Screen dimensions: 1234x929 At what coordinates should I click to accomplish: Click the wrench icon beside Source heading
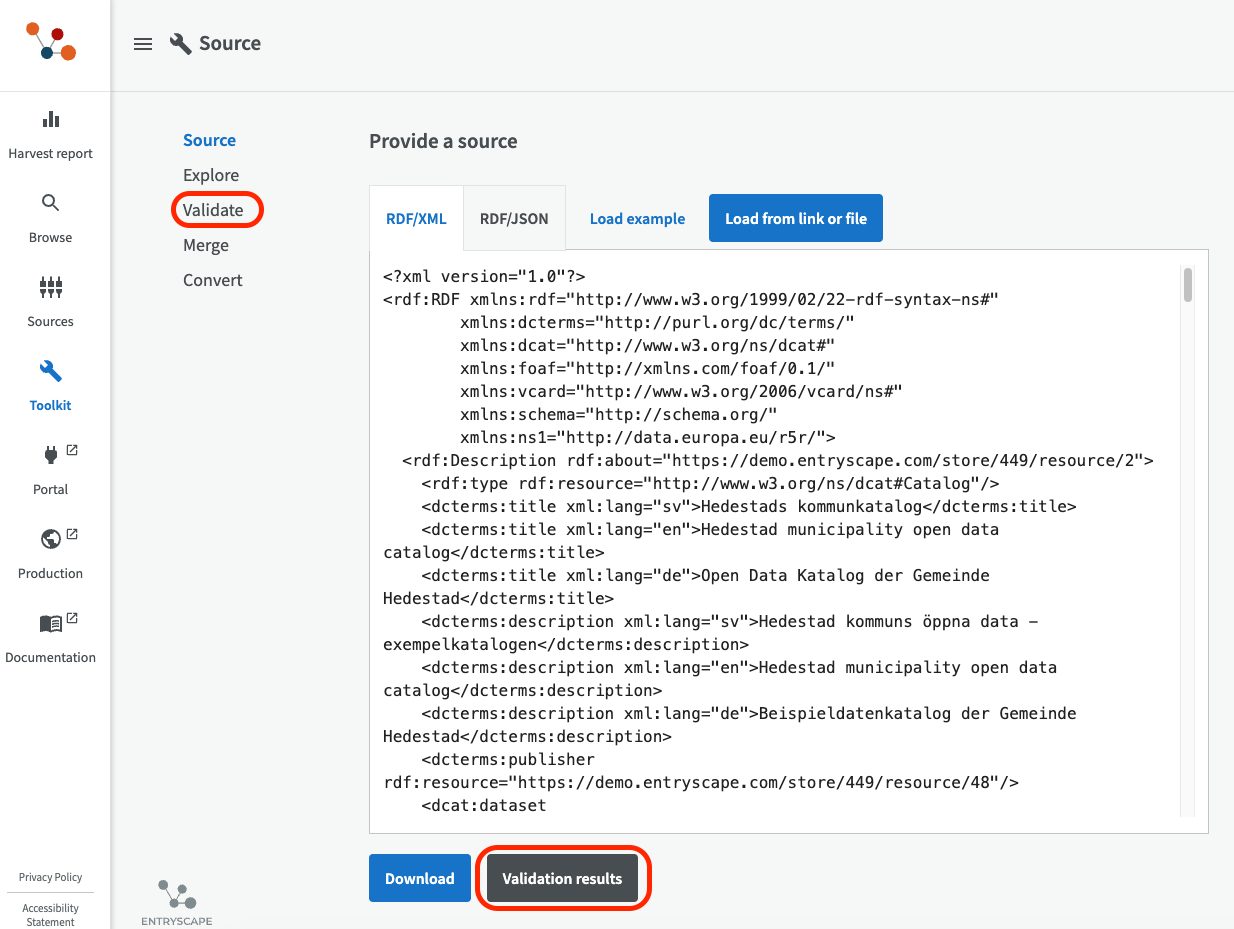point(181,44)
